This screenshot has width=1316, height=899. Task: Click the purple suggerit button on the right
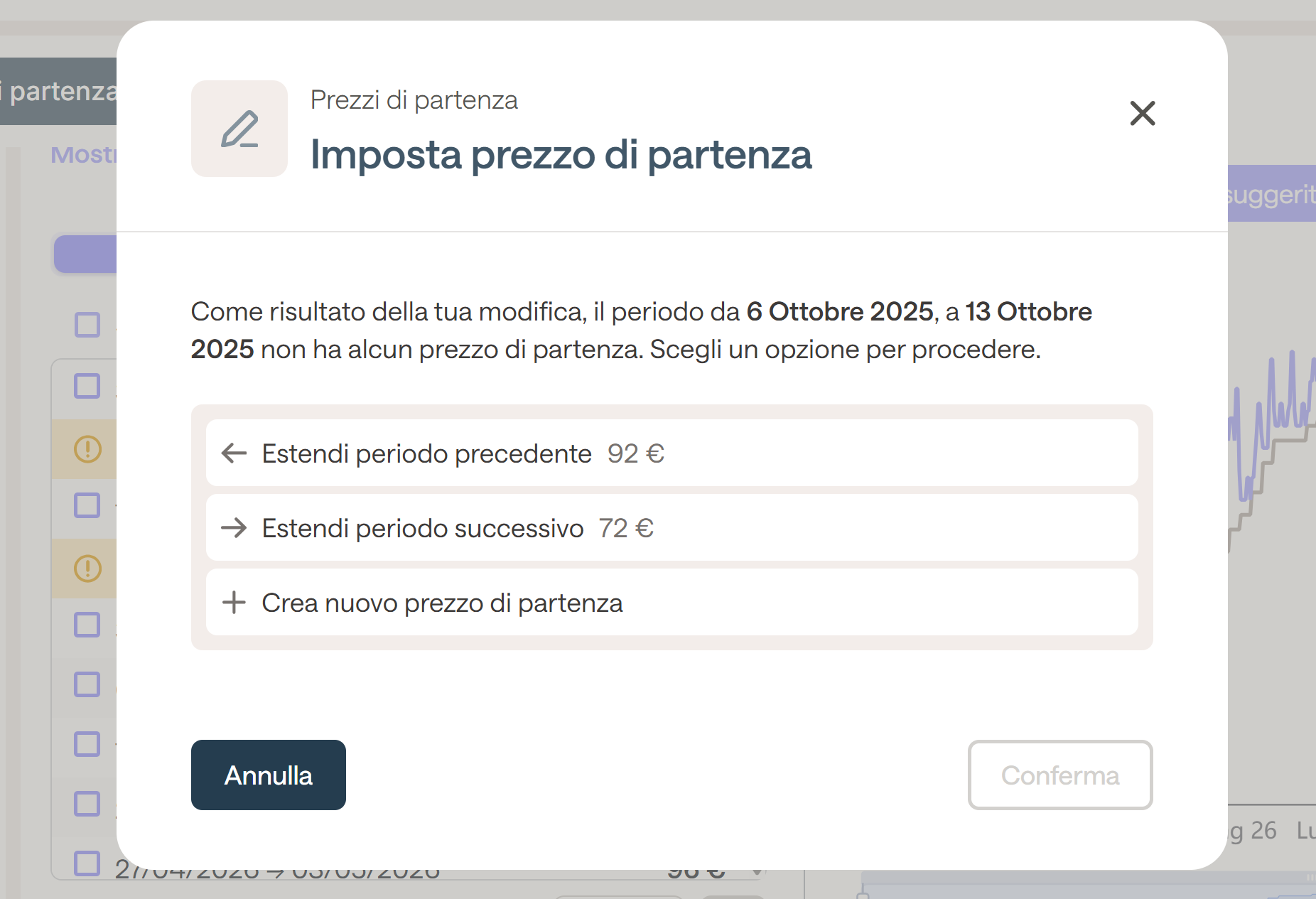(x=1271, y=193)
